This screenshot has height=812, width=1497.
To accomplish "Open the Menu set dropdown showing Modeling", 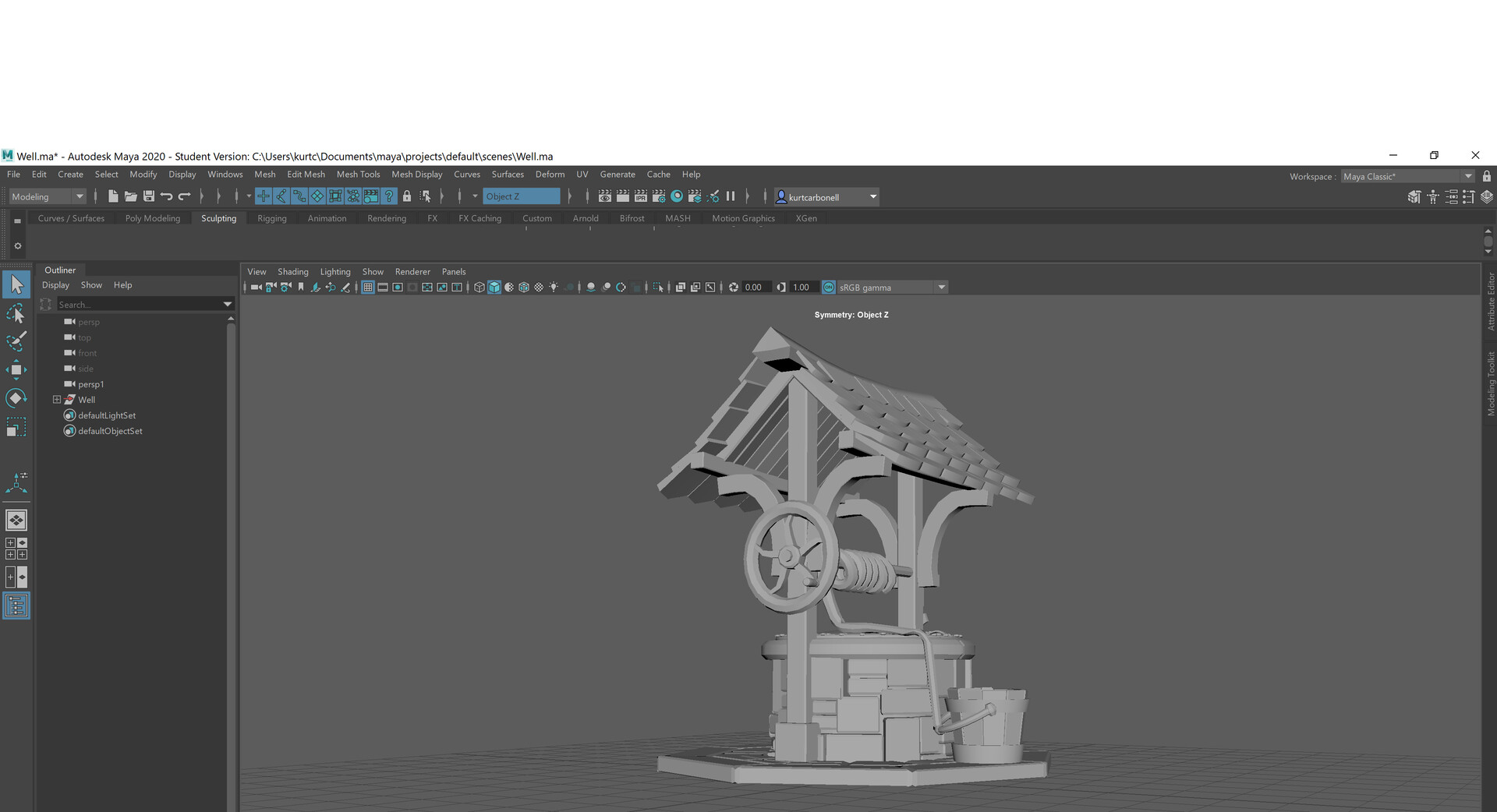I will [x=45, y=196].
